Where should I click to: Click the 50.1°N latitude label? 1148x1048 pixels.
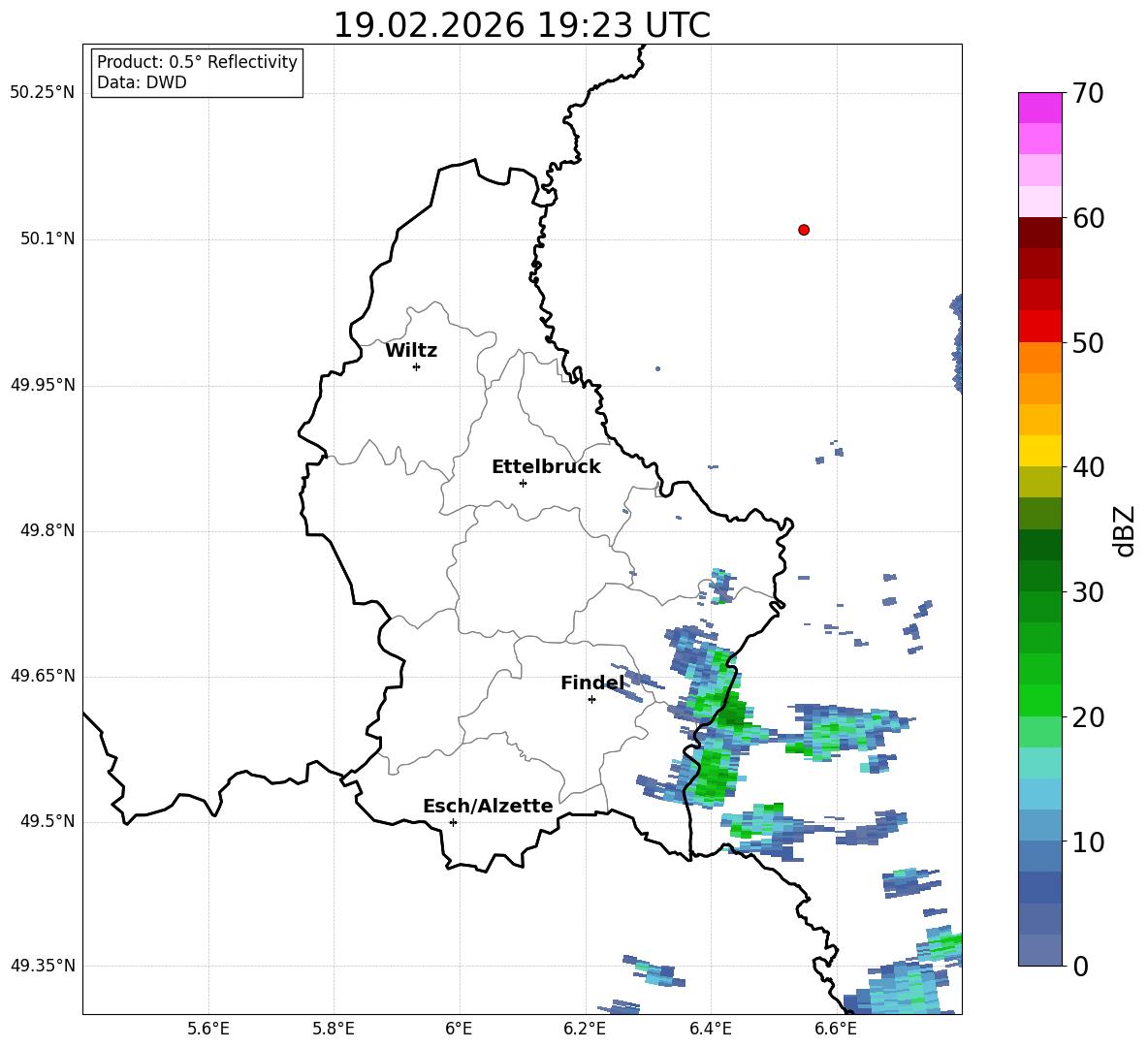48,238
